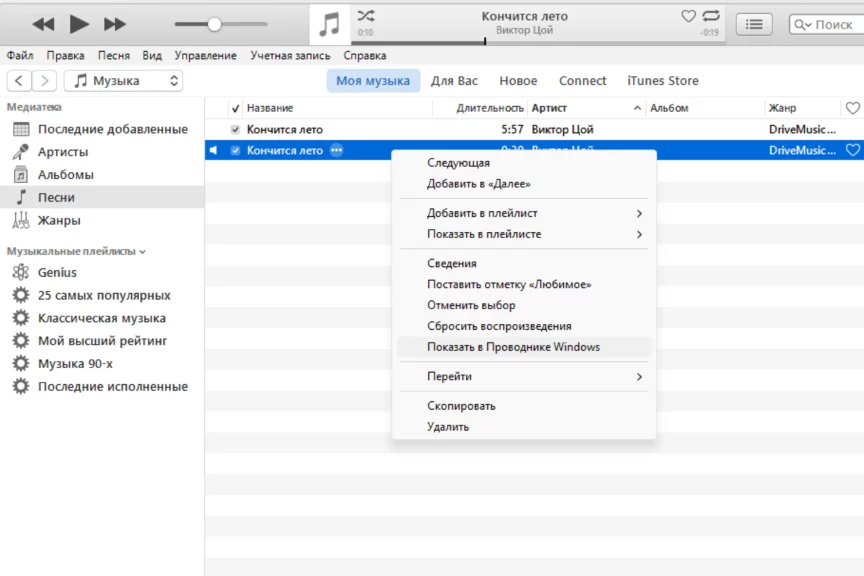Switch to the iTunes Store tab
Viewport: 864px width, 576px height.
point(662,81)
